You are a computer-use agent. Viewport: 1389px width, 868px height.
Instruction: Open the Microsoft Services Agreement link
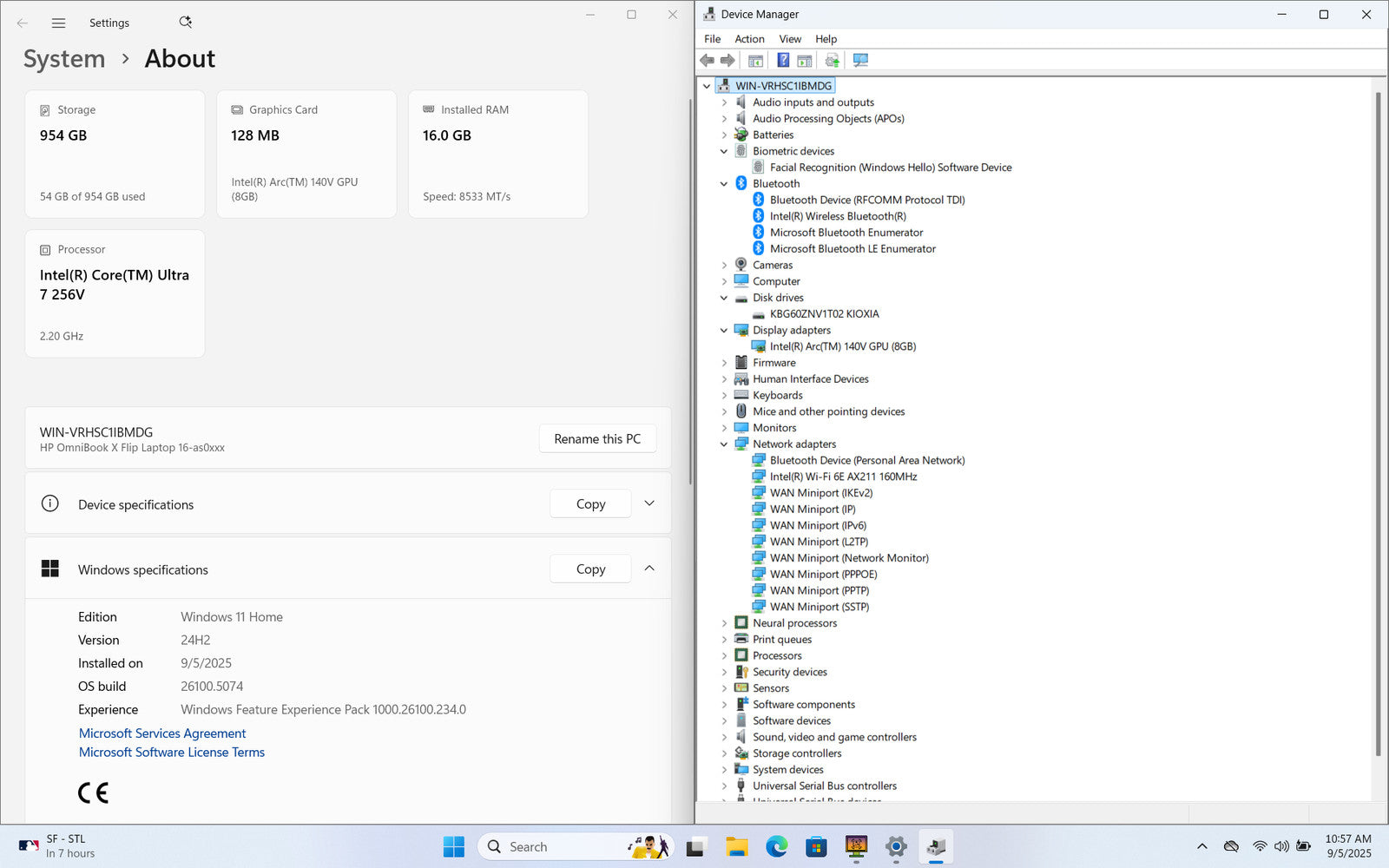pos(162,733)
